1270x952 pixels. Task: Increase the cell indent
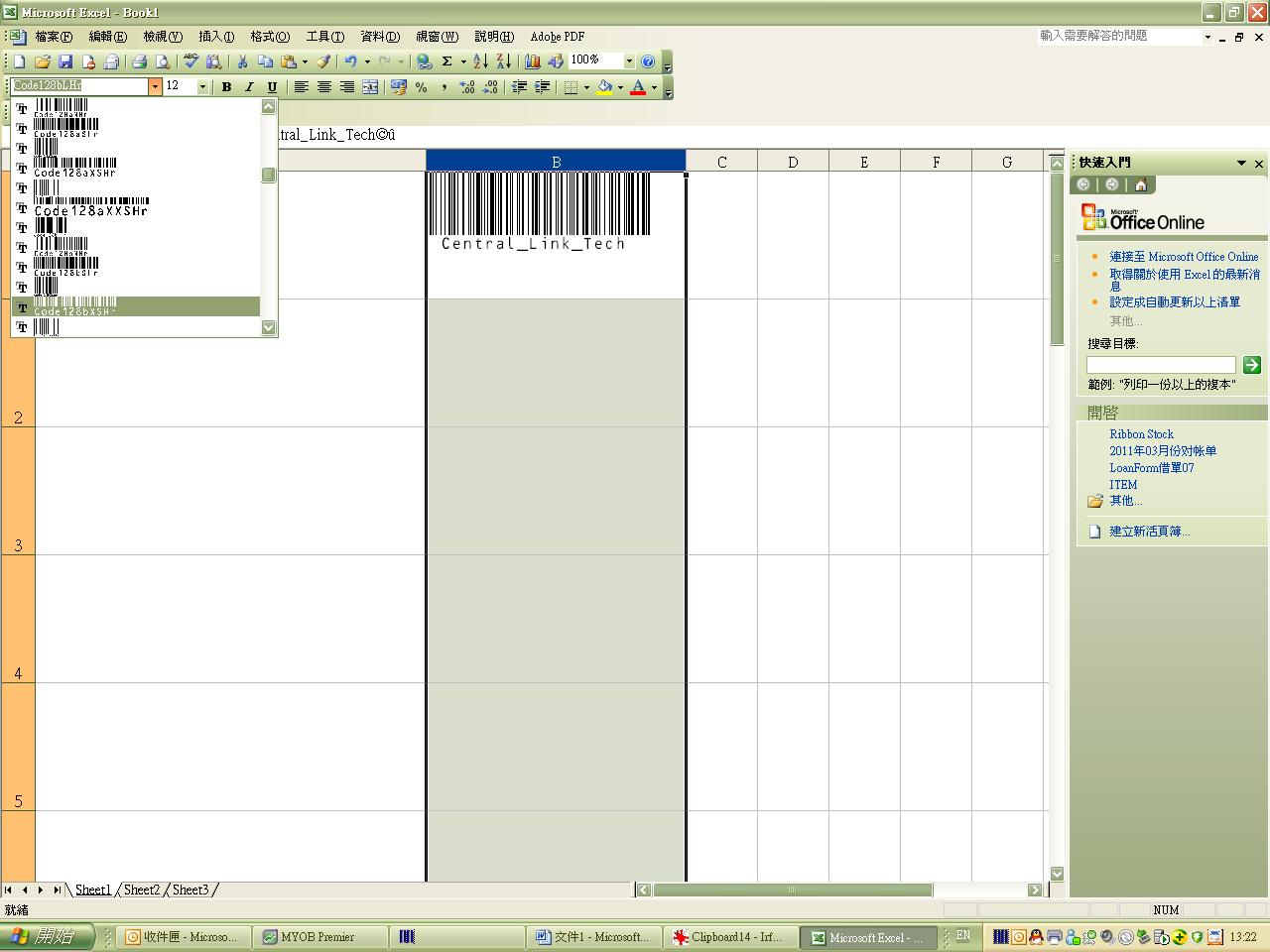coord(542,87)
